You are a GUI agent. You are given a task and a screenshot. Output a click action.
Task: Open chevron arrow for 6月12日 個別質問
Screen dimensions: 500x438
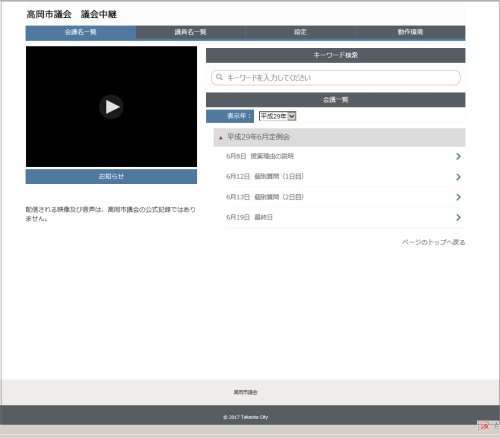pos(458,177)
